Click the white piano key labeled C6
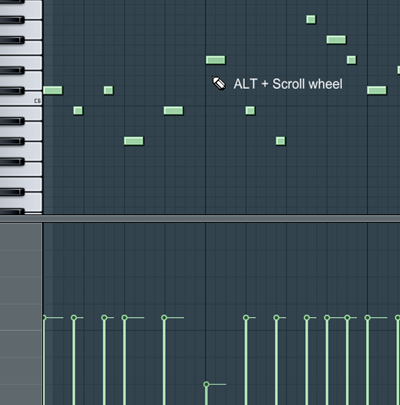This screenshot has height=405, width=400. [x=21, y=100]
